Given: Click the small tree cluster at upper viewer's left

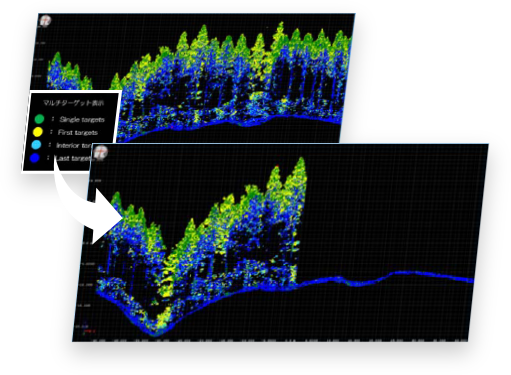Looking at the screenshot, I should [68, 72].
